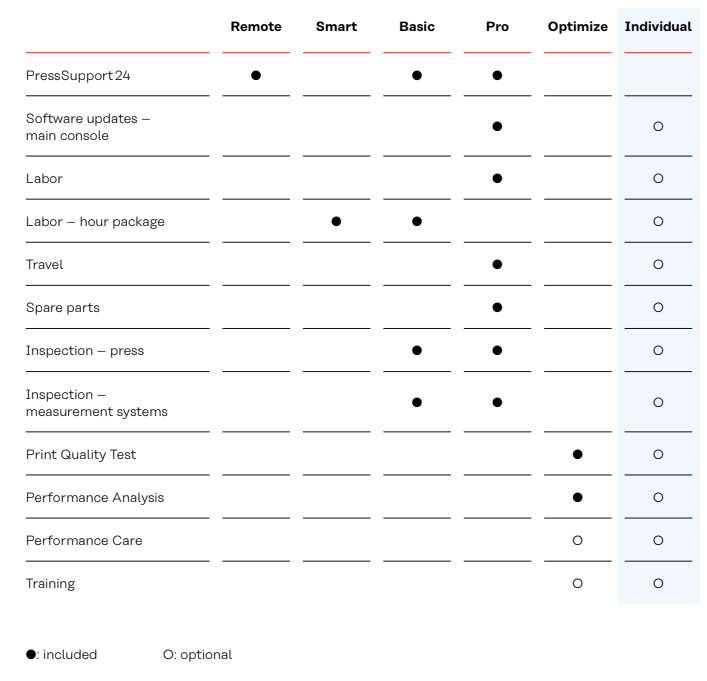The width and height of the screenshot is (707, 681).
Task: Click the filled dot for PressSupport24 under Remote
Action: tap(256, 75)
